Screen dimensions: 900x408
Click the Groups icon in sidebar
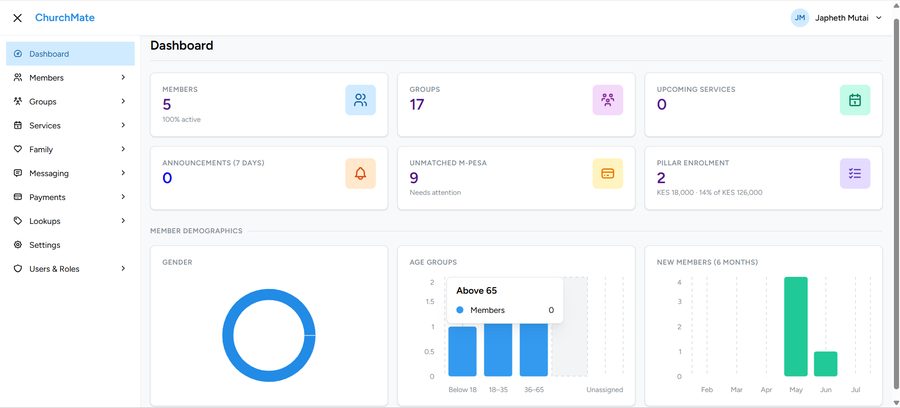[x=18, y=102]
